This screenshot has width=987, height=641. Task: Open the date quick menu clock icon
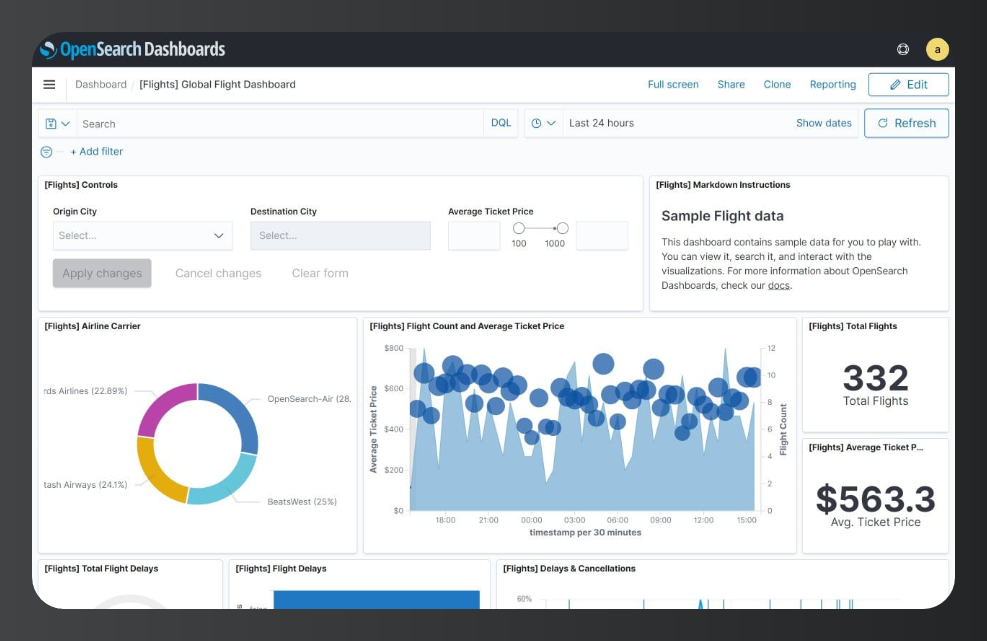coord(543,123)
